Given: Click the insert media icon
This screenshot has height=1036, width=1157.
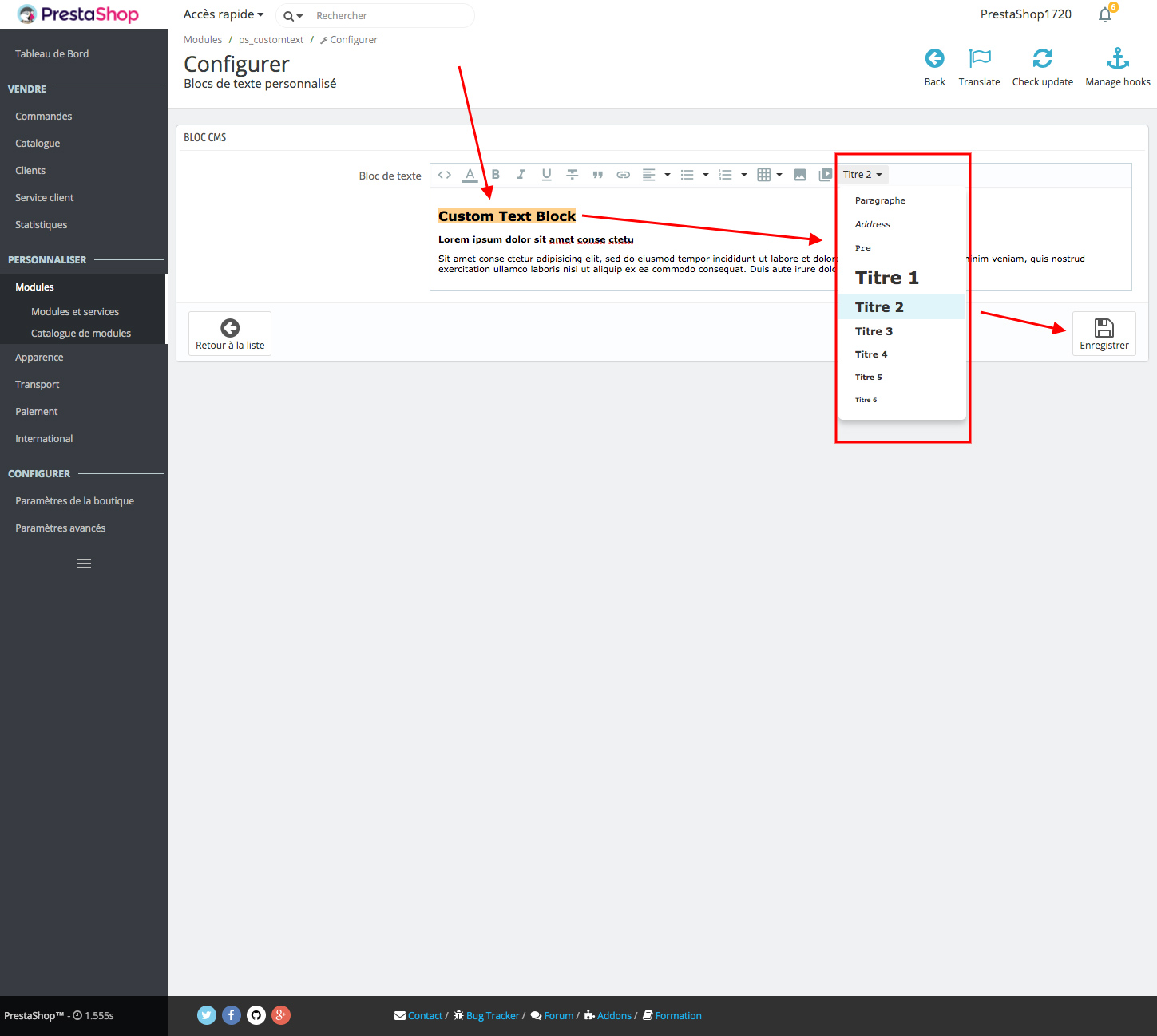Looking at the screenshot, I should tap(825, 175).
